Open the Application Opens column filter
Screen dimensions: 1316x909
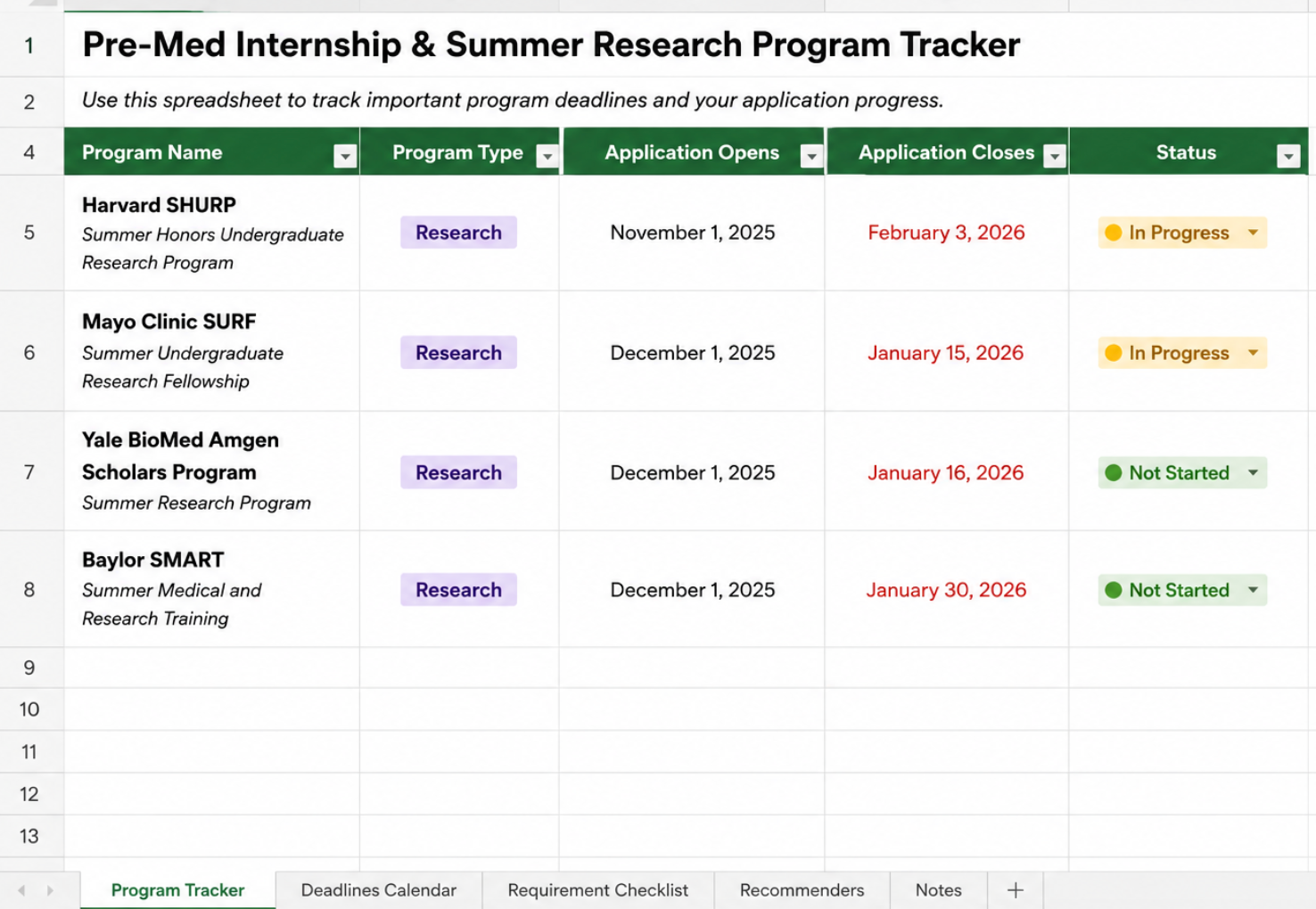coord(811,157)
